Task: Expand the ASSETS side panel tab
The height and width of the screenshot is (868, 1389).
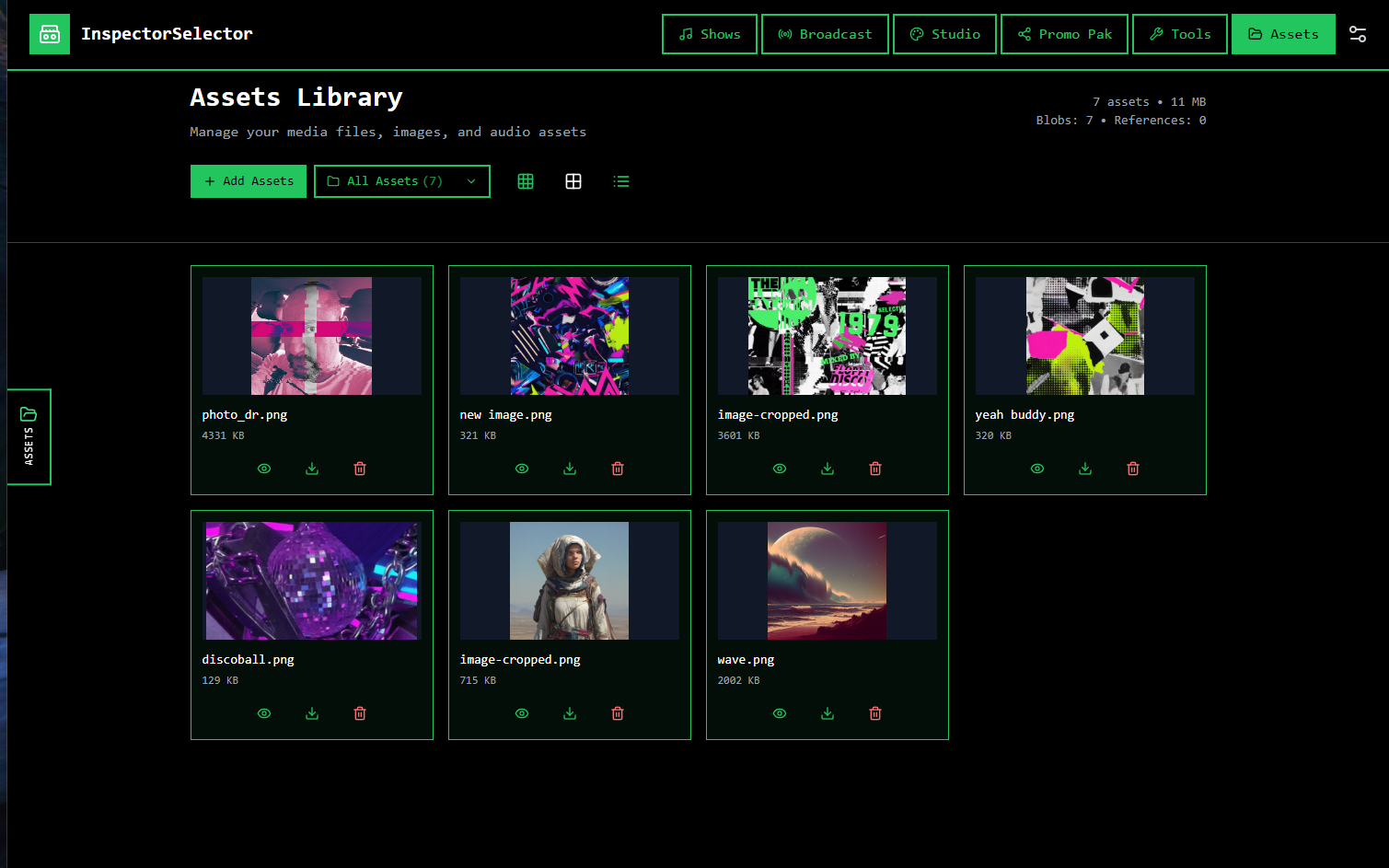Action: pos(29,436)
